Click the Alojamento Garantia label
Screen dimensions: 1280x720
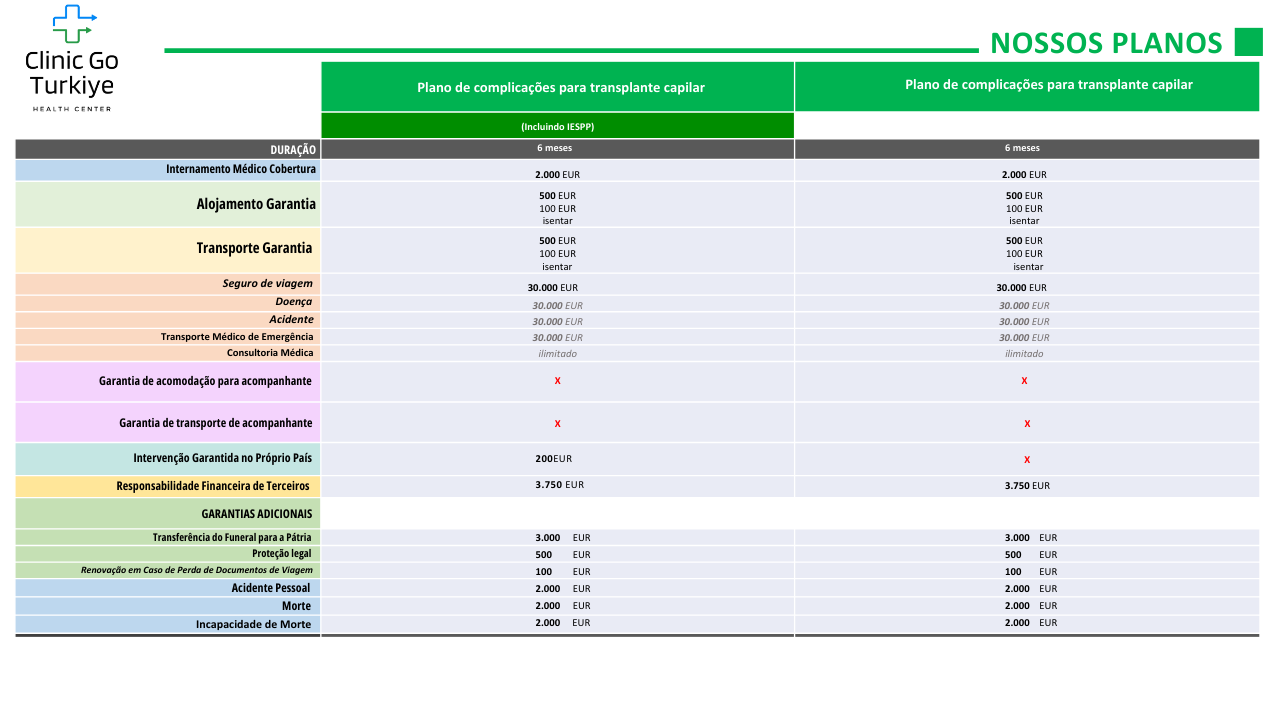[255, 204]
